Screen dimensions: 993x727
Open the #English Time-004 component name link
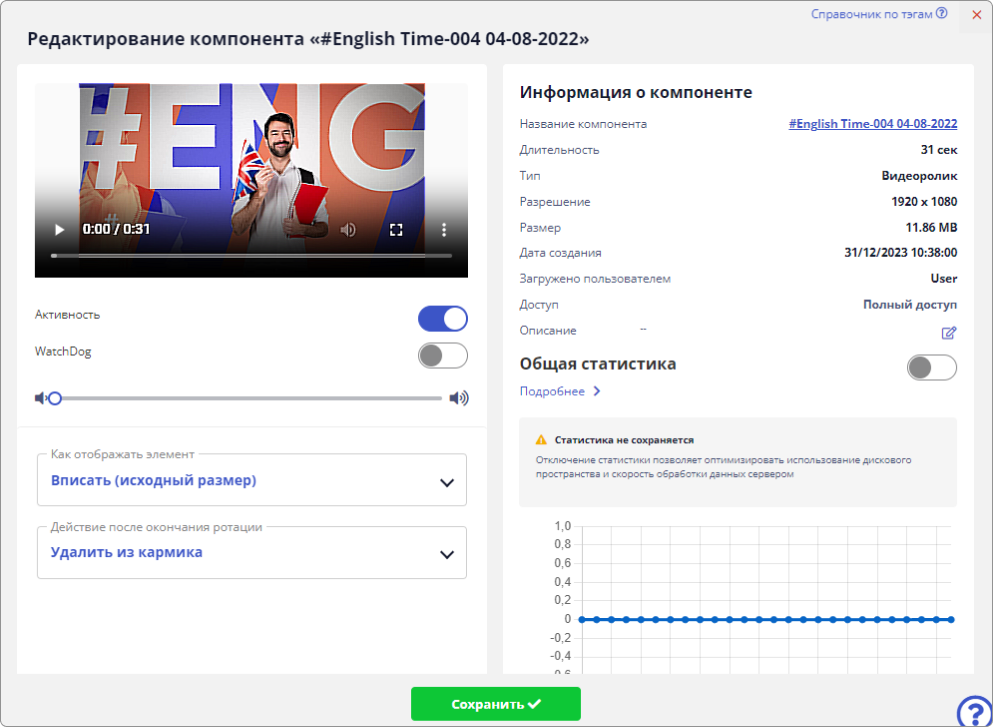(872, 124)
